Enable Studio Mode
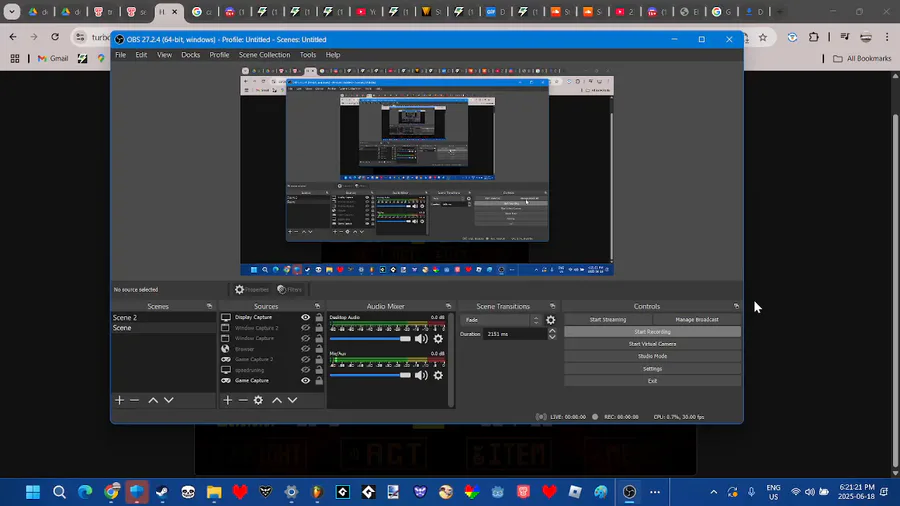Viewport: 900px width, 506px height. [653, 356]
